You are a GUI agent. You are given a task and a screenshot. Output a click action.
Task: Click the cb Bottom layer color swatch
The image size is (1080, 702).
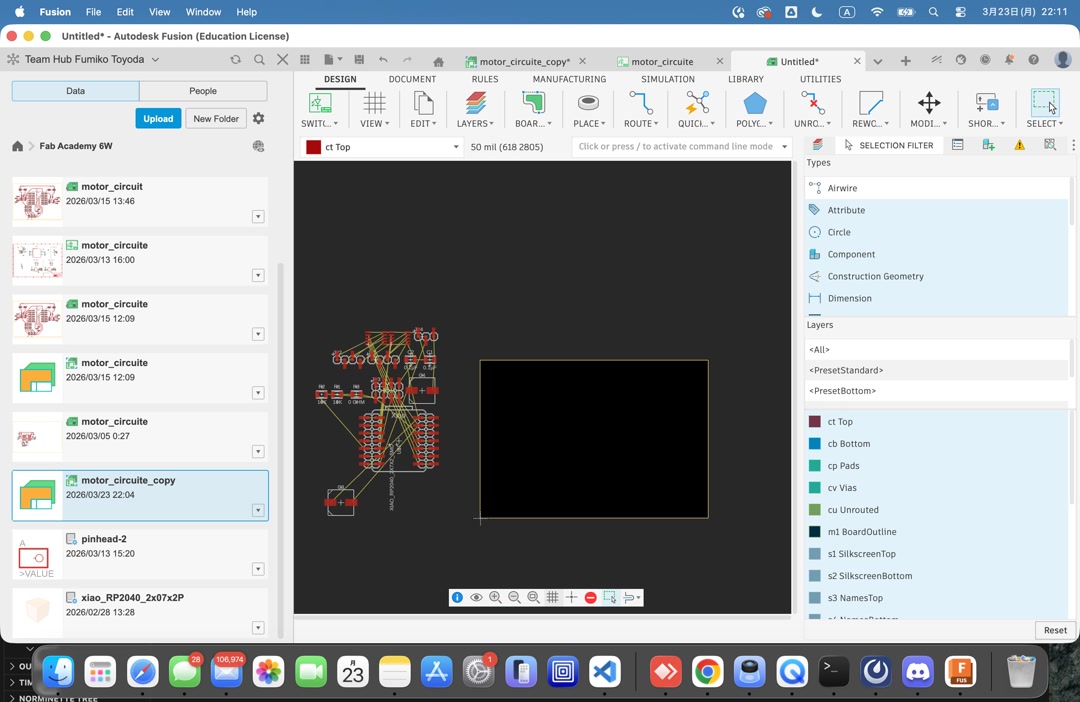click(x=815, y=444)
